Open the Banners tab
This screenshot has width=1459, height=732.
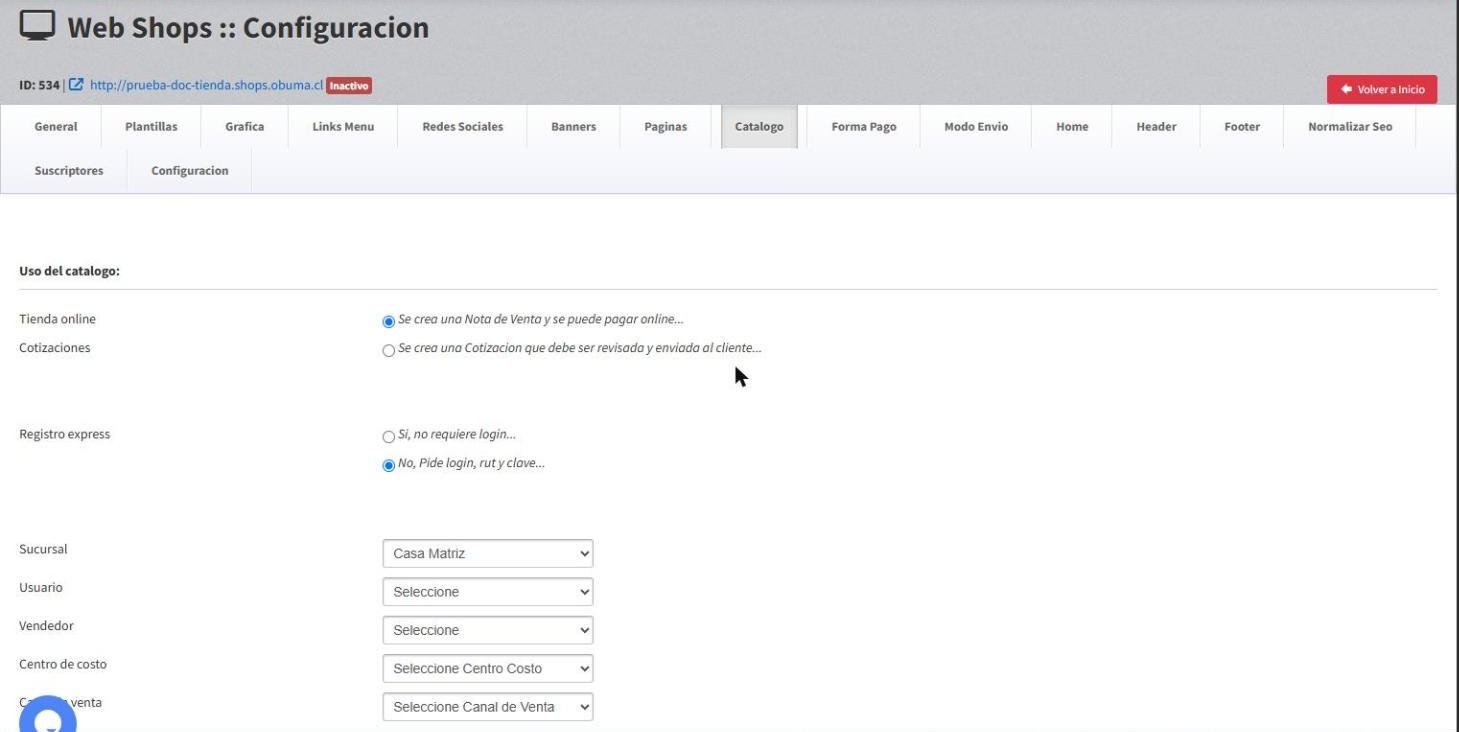(573, 127)
